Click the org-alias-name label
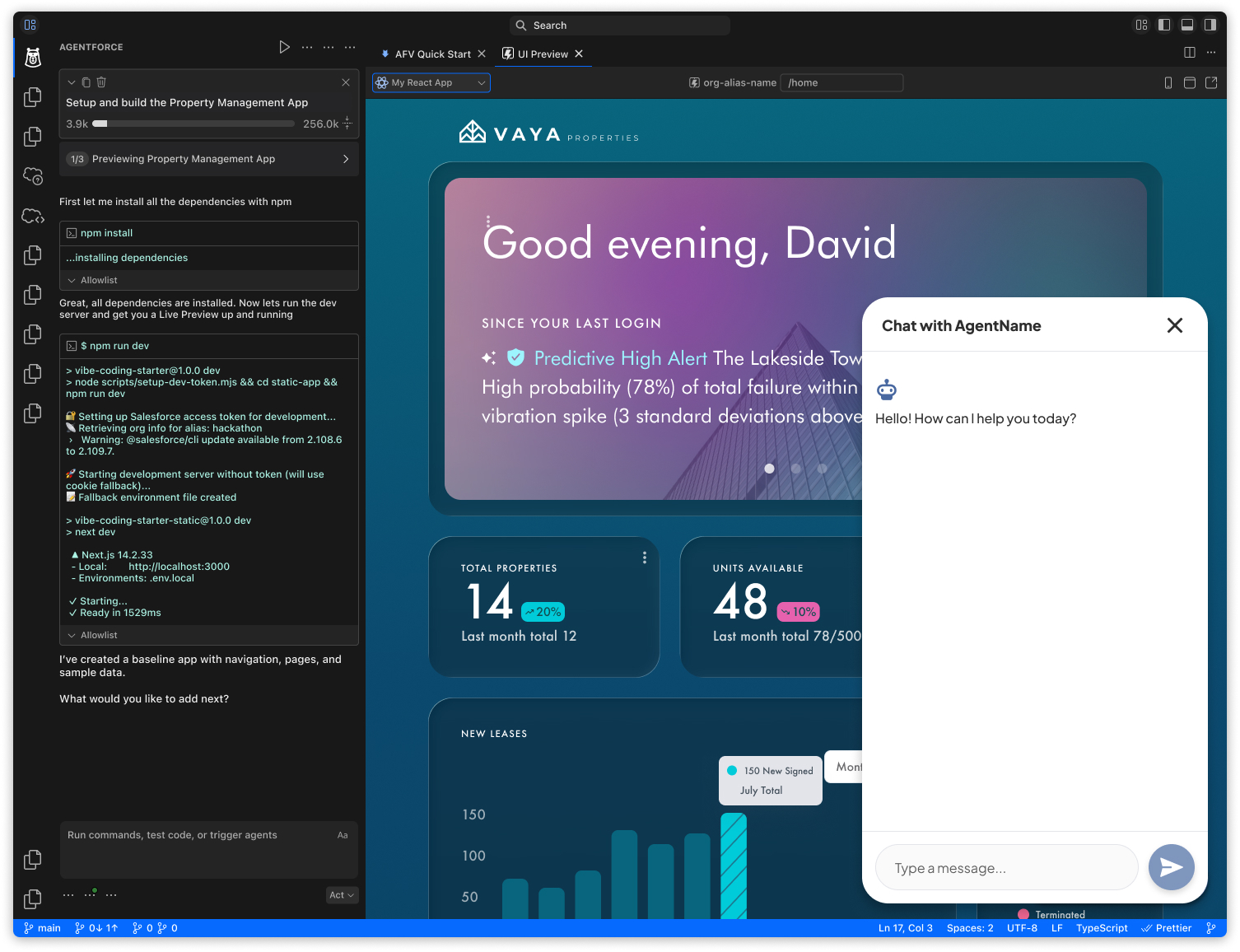 739,82
